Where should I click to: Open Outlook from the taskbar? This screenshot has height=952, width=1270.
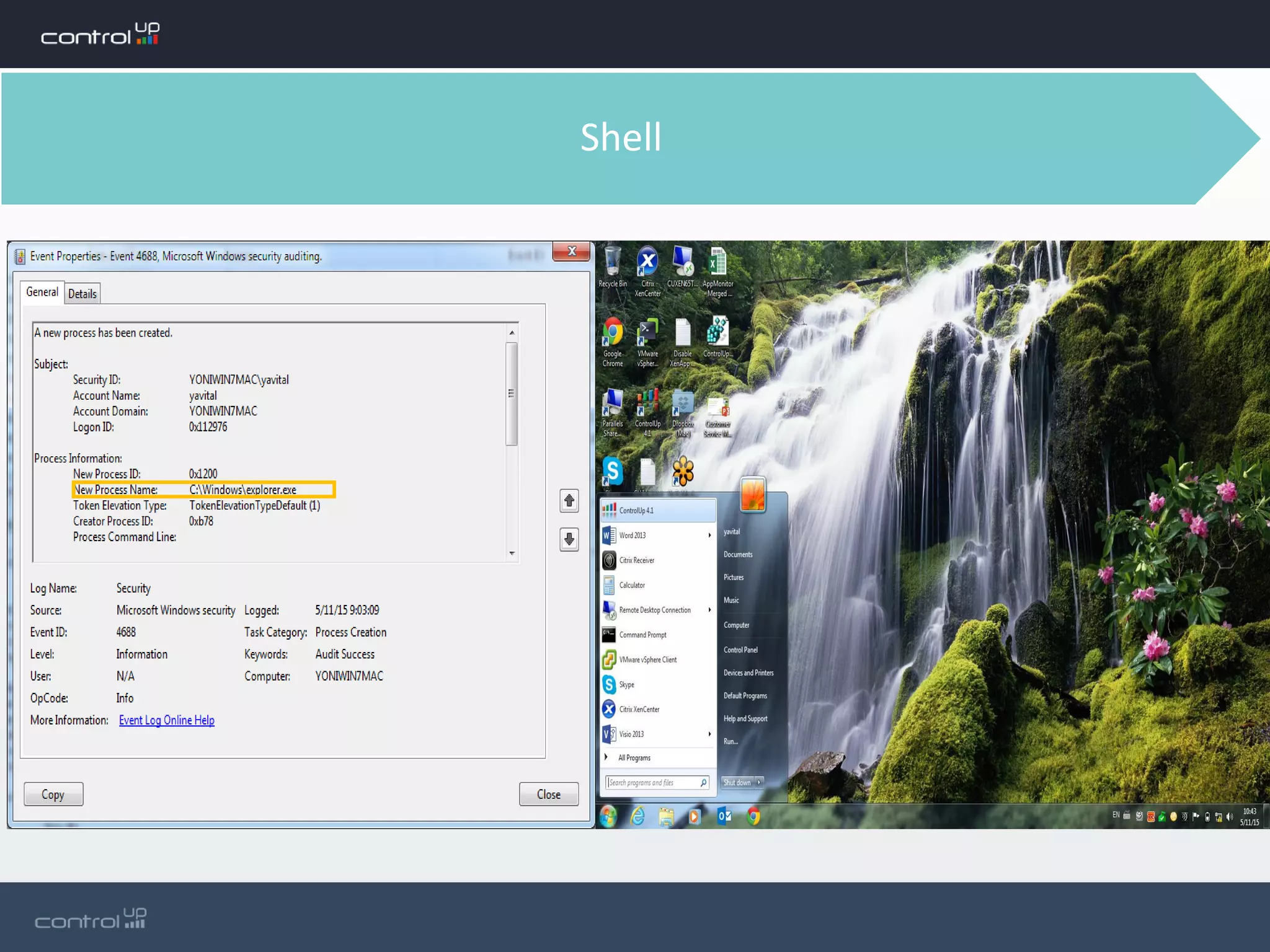pos(724,816)
